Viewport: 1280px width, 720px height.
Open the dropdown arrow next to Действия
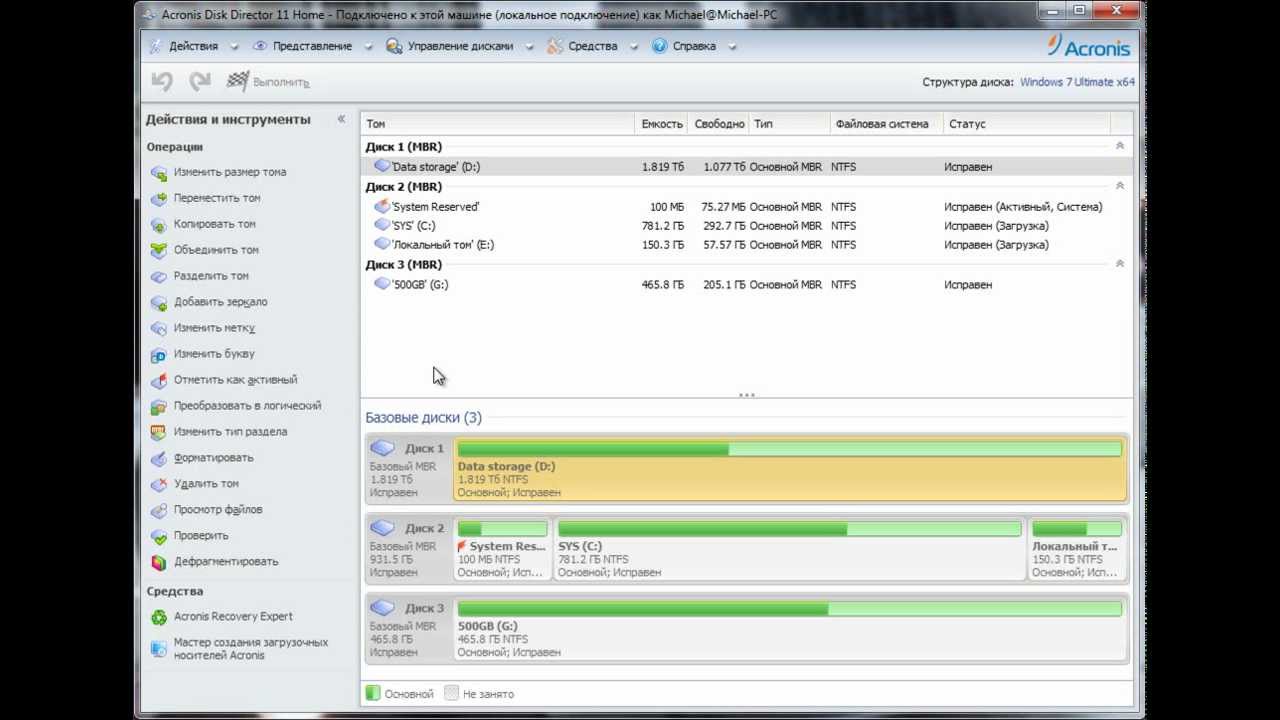point(234,46)
